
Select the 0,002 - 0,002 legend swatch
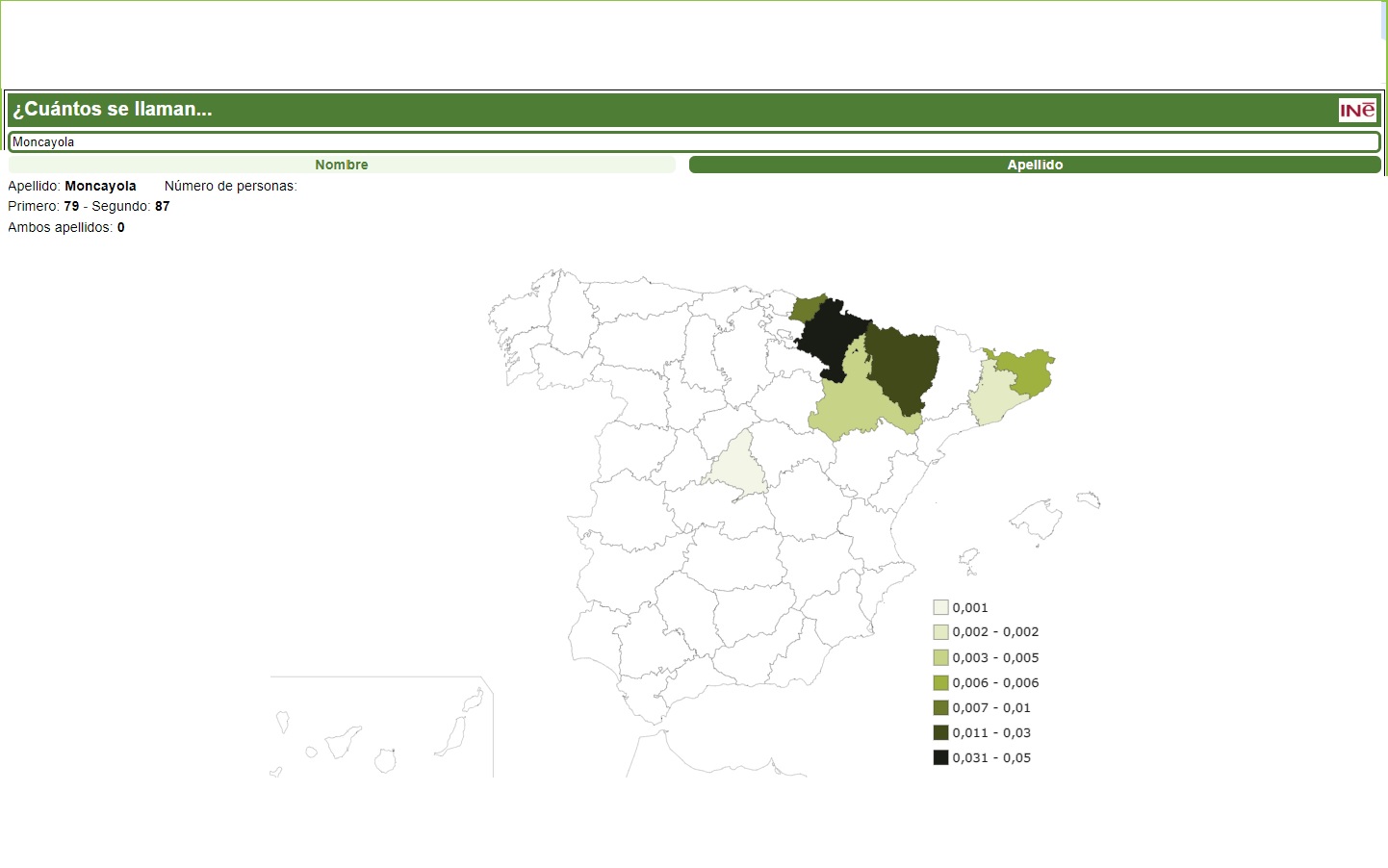coord(940,632)
